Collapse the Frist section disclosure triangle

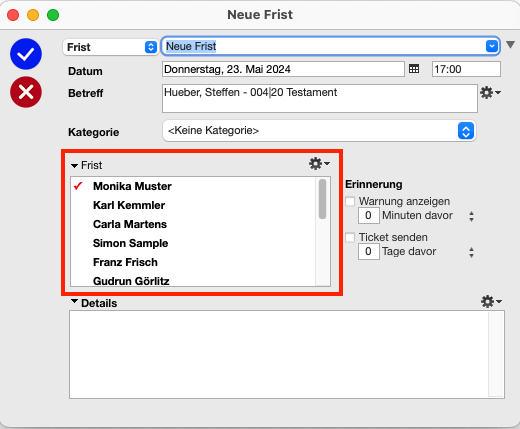click(x=74, y=166)
